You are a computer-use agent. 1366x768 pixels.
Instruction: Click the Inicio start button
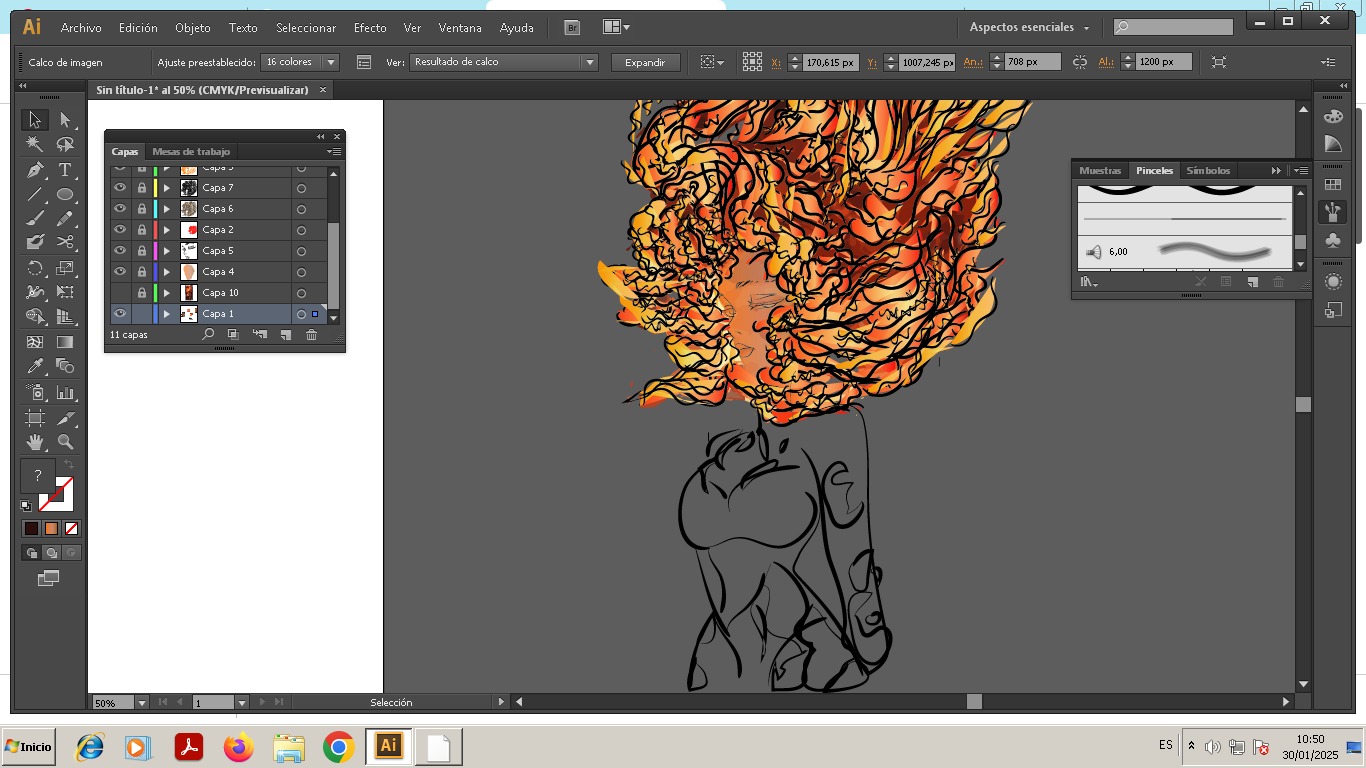pyautogui.click(x=29, y=747)
